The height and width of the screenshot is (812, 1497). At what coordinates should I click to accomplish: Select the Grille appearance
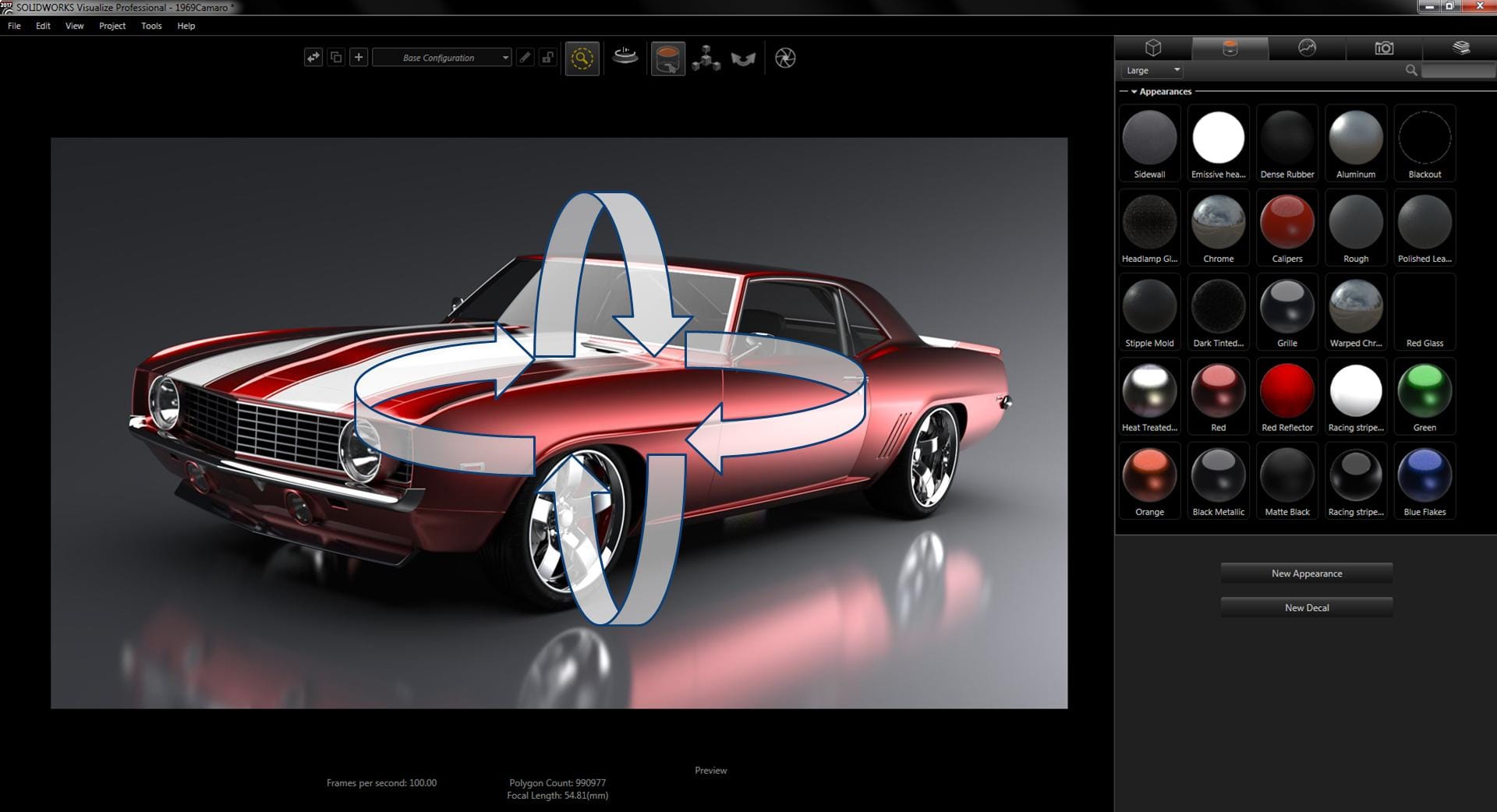click(x=1287, y=312)
